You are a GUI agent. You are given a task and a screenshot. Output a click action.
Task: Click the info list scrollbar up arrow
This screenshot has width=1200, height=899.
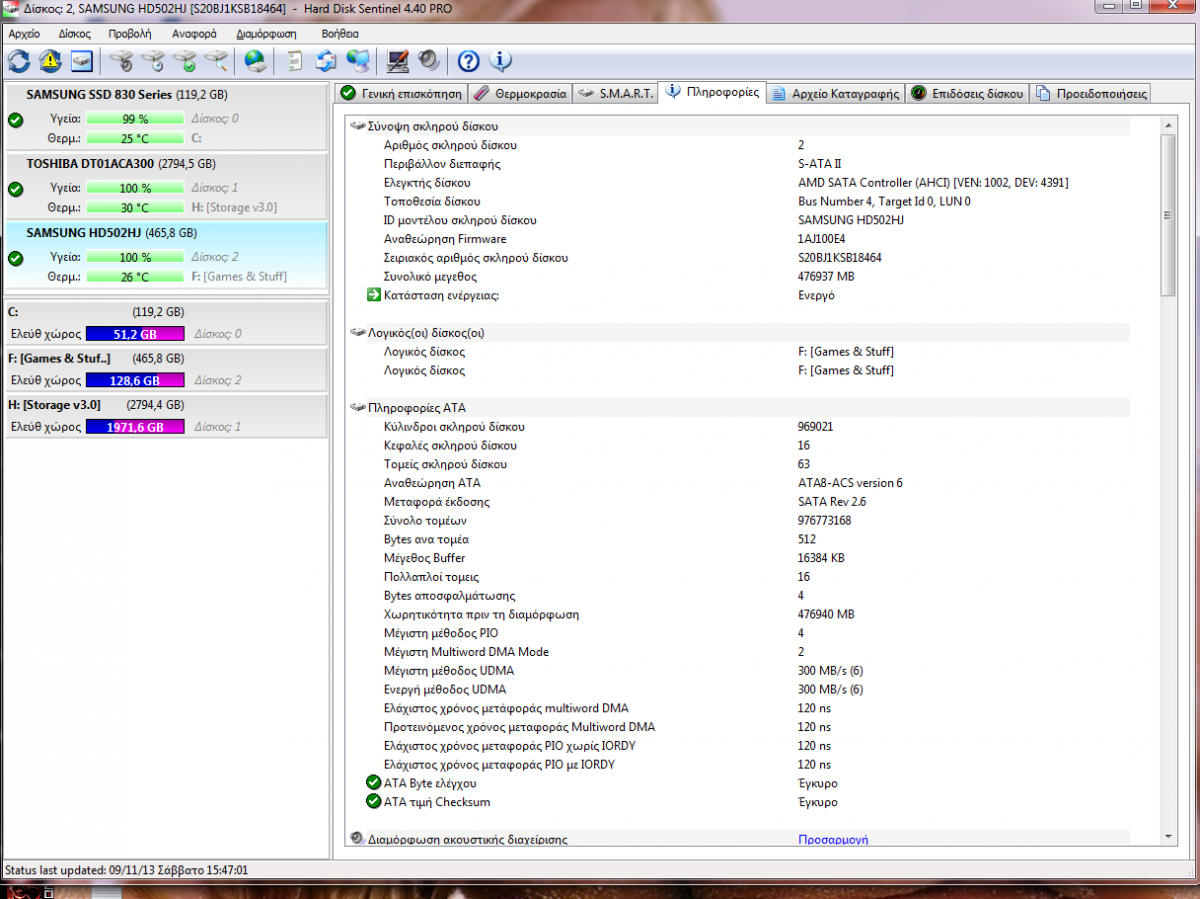[x=1168, y=125]
